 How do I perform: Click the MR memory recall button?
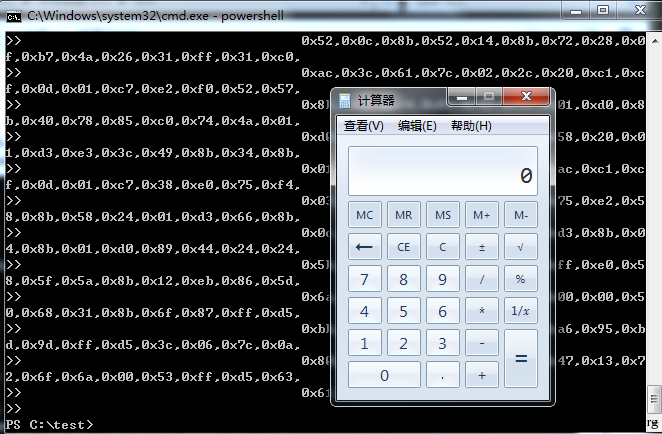[x=404, y=215]
